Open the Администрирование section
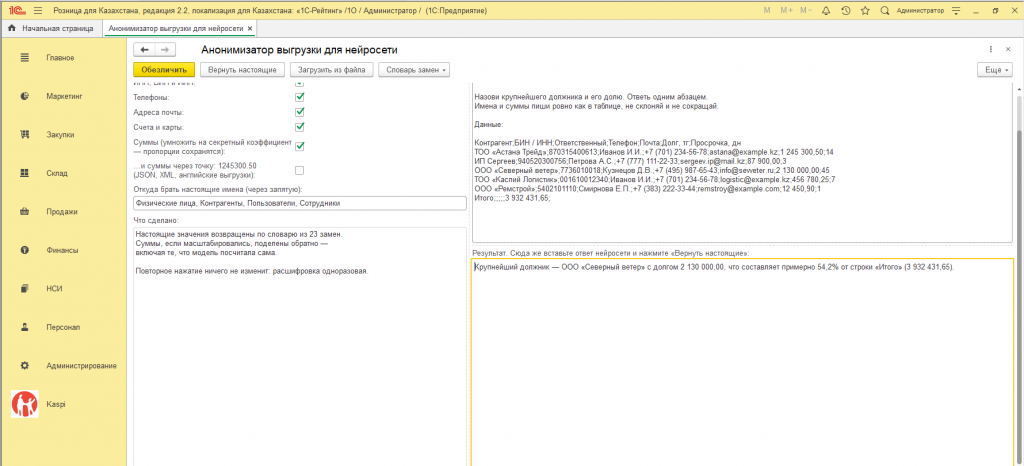Screen dimensions: 1024x466 click(x=82, y=365)
